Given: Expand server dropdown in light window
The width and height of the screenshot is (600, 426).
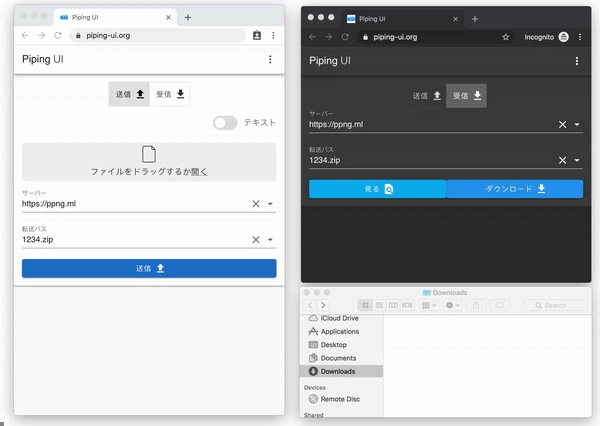Looking at the screenshot, I should tap(270, 204).
